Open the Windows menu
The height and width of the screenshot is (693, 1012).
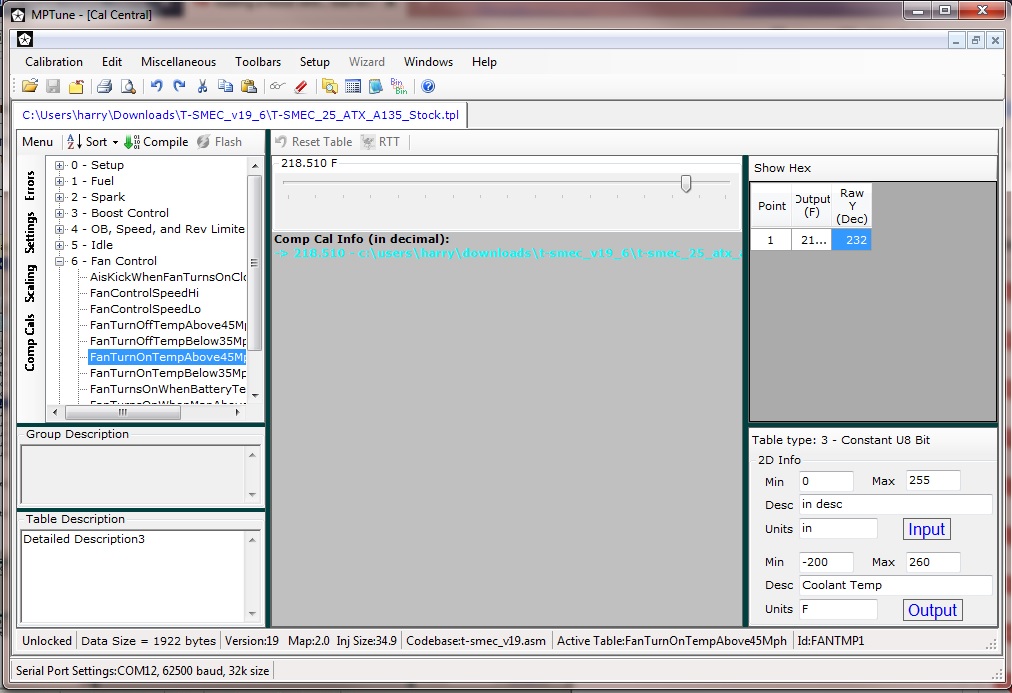point(428,62)
